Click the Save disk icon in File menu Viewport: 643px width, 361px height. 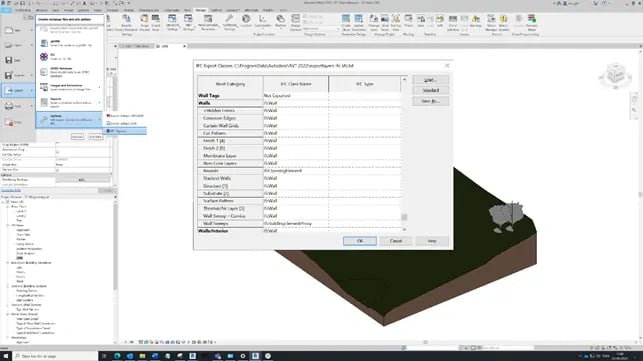point(9,60)
